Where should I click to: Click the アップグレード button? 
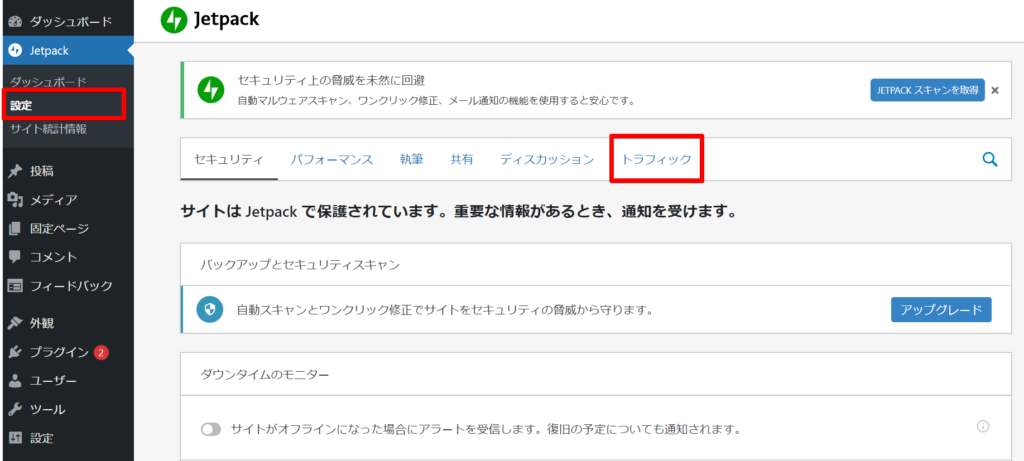click(x=941, y=310)
